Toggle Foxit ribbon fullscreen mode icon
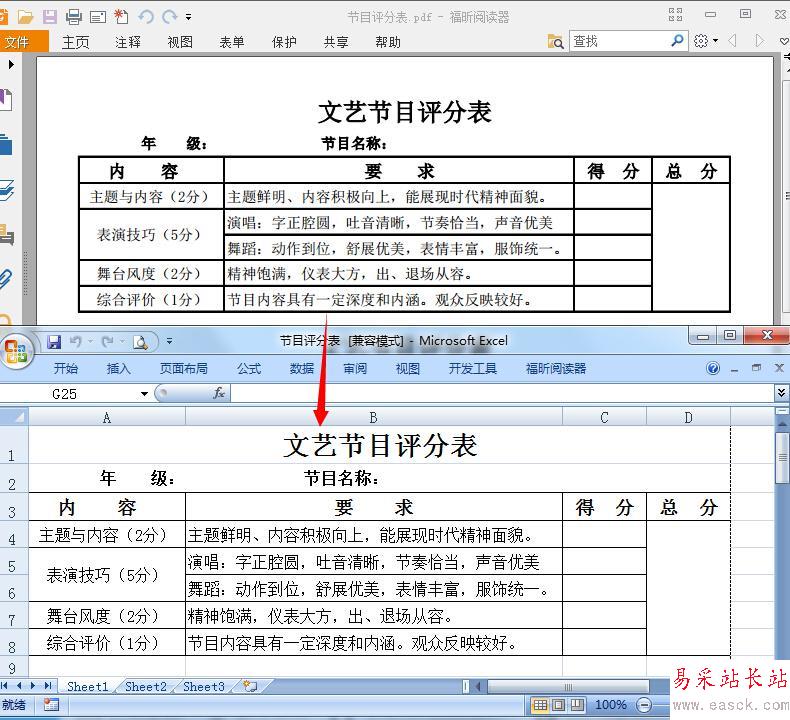 [x=676, y=15]
